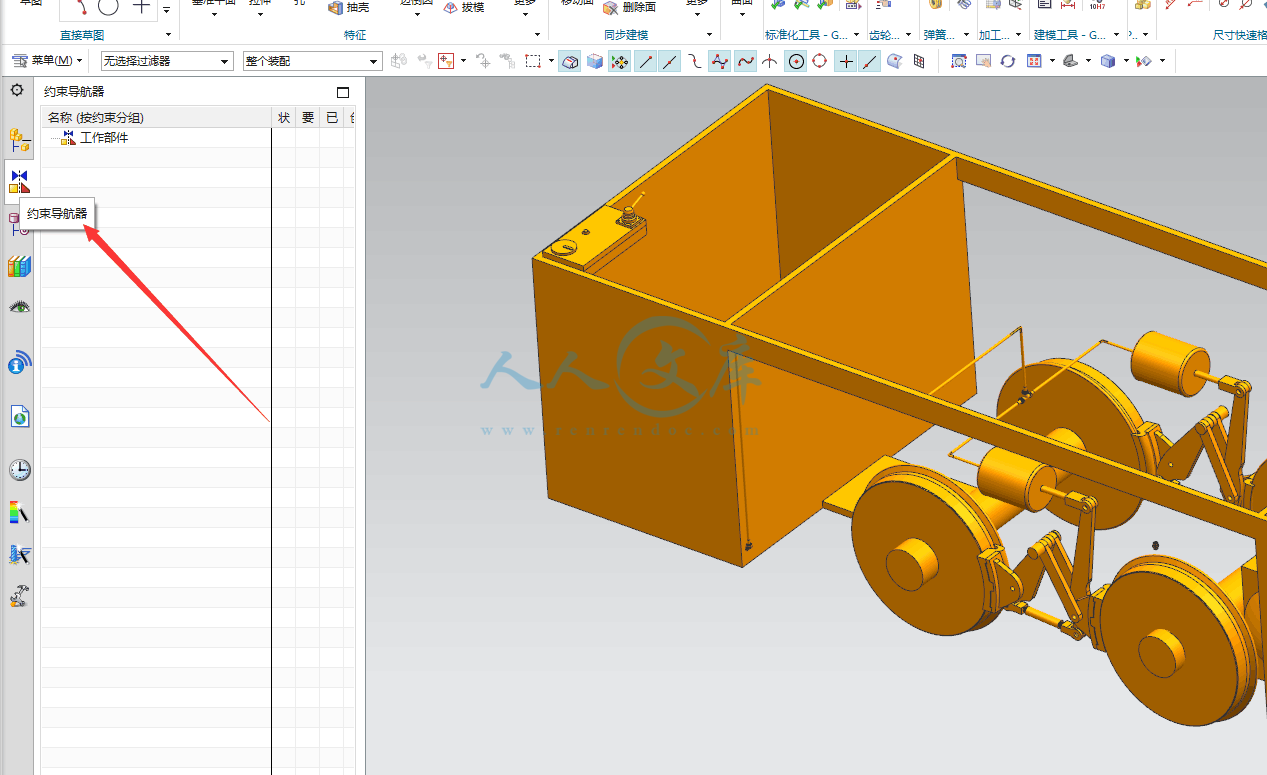Click the Draft (拔模) tool
Screen dimensions: 1267x775
(x=464, y=7)
